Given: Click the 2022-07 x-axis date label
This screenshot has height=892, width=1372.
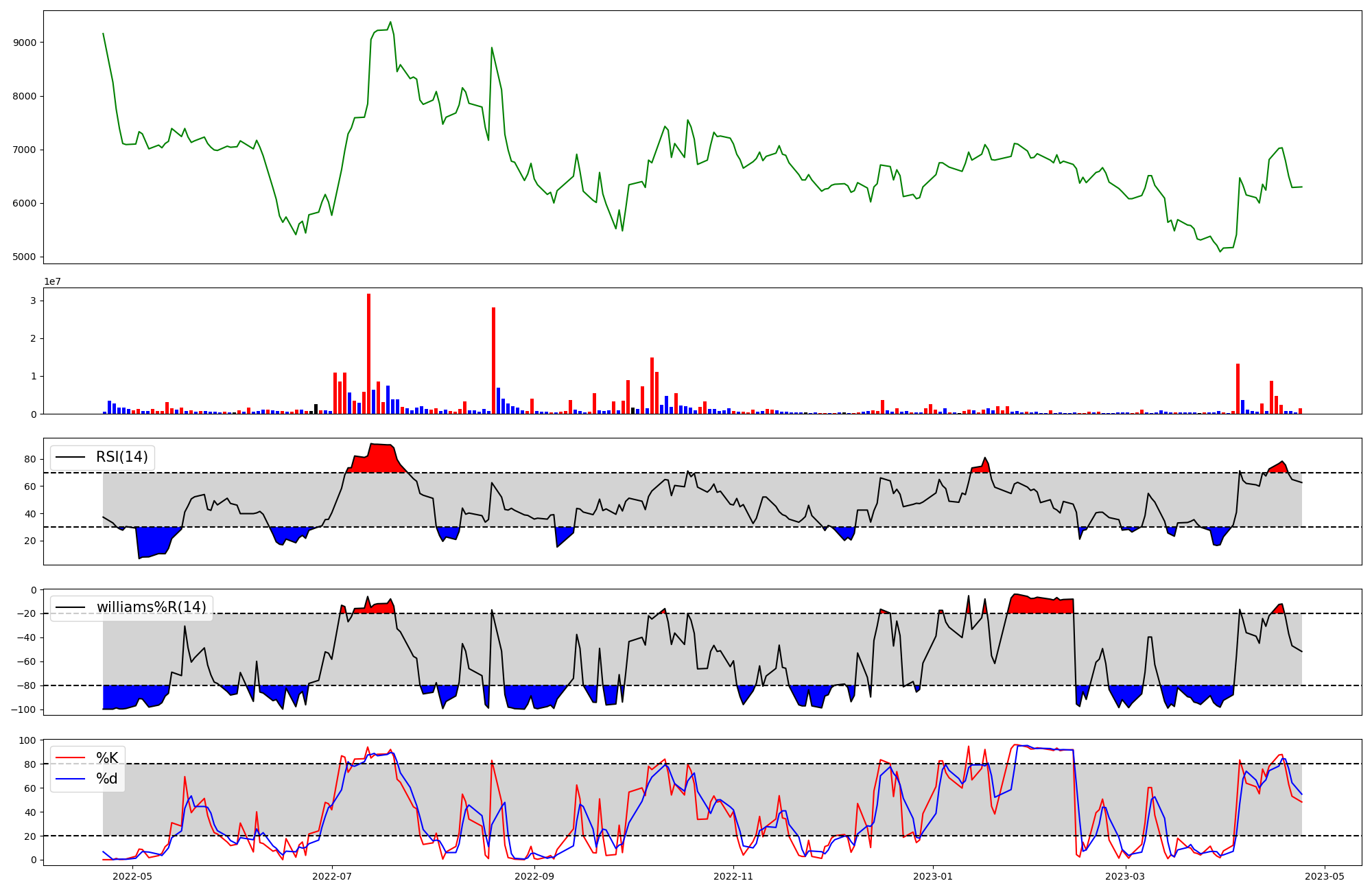Looking at the screenshot, I should pos(333,876).
